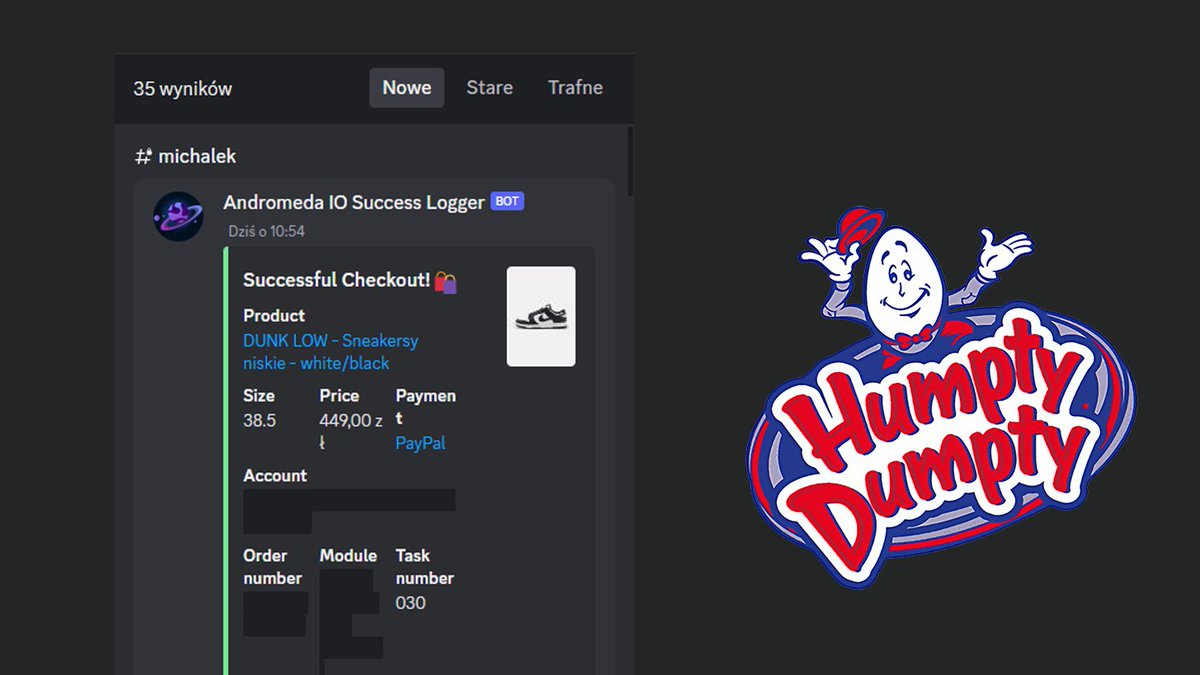The image size is (1200, 675).
Task: Click the Task number label
Action: click(x=424, y=567)
